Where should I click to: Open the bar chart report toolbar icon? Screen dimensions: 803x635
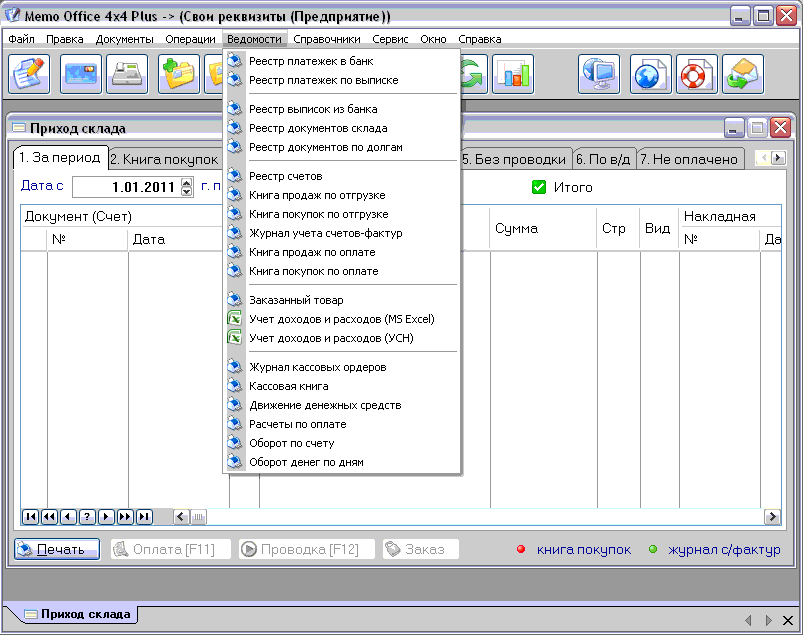pos(513,74)
